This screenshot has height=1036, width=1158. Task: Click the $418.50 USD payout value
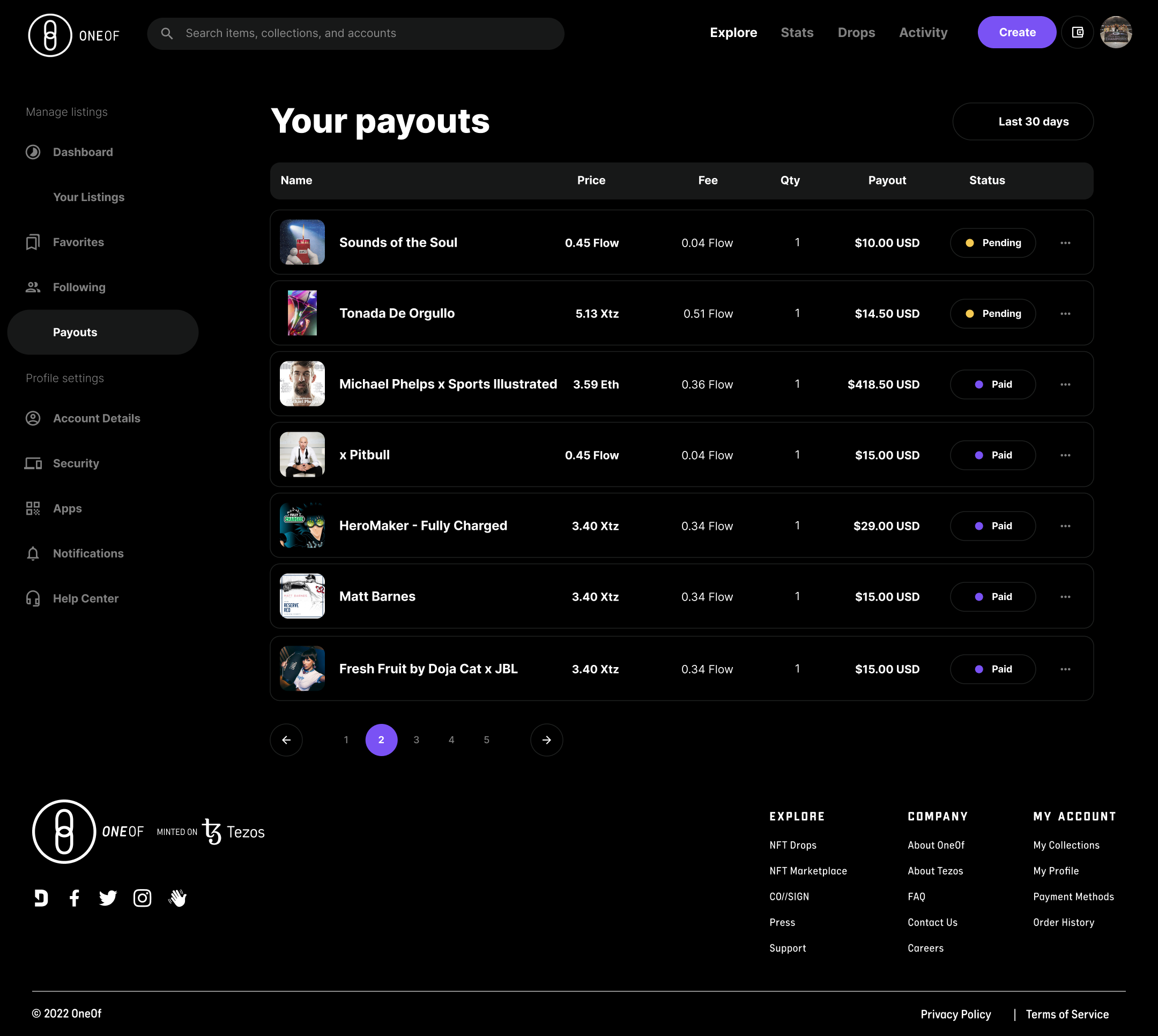[x=883, y=384]
